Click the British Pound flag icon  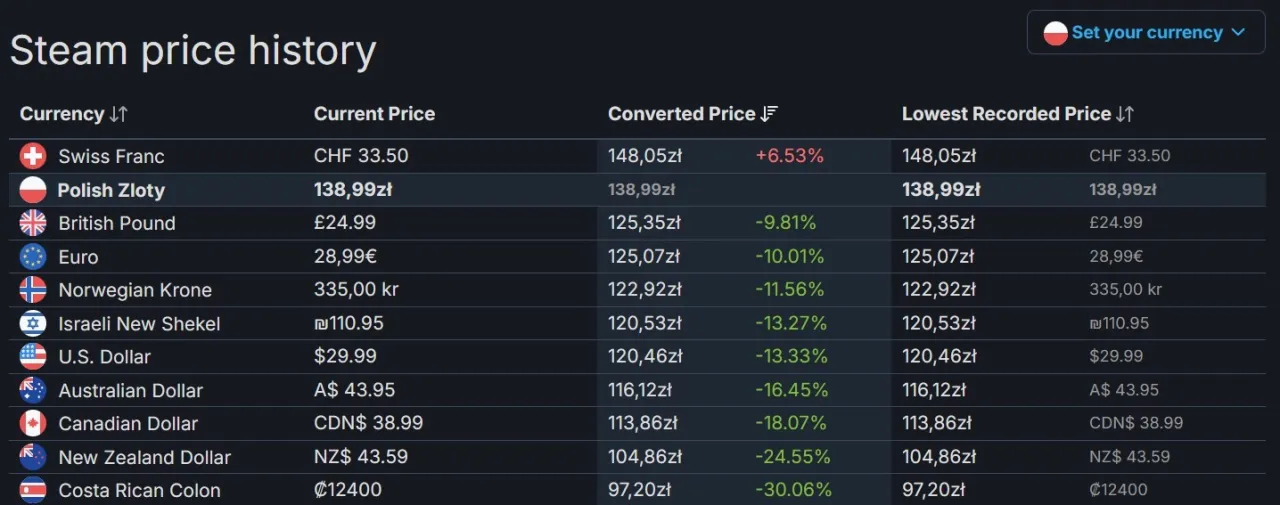point(33,223)
